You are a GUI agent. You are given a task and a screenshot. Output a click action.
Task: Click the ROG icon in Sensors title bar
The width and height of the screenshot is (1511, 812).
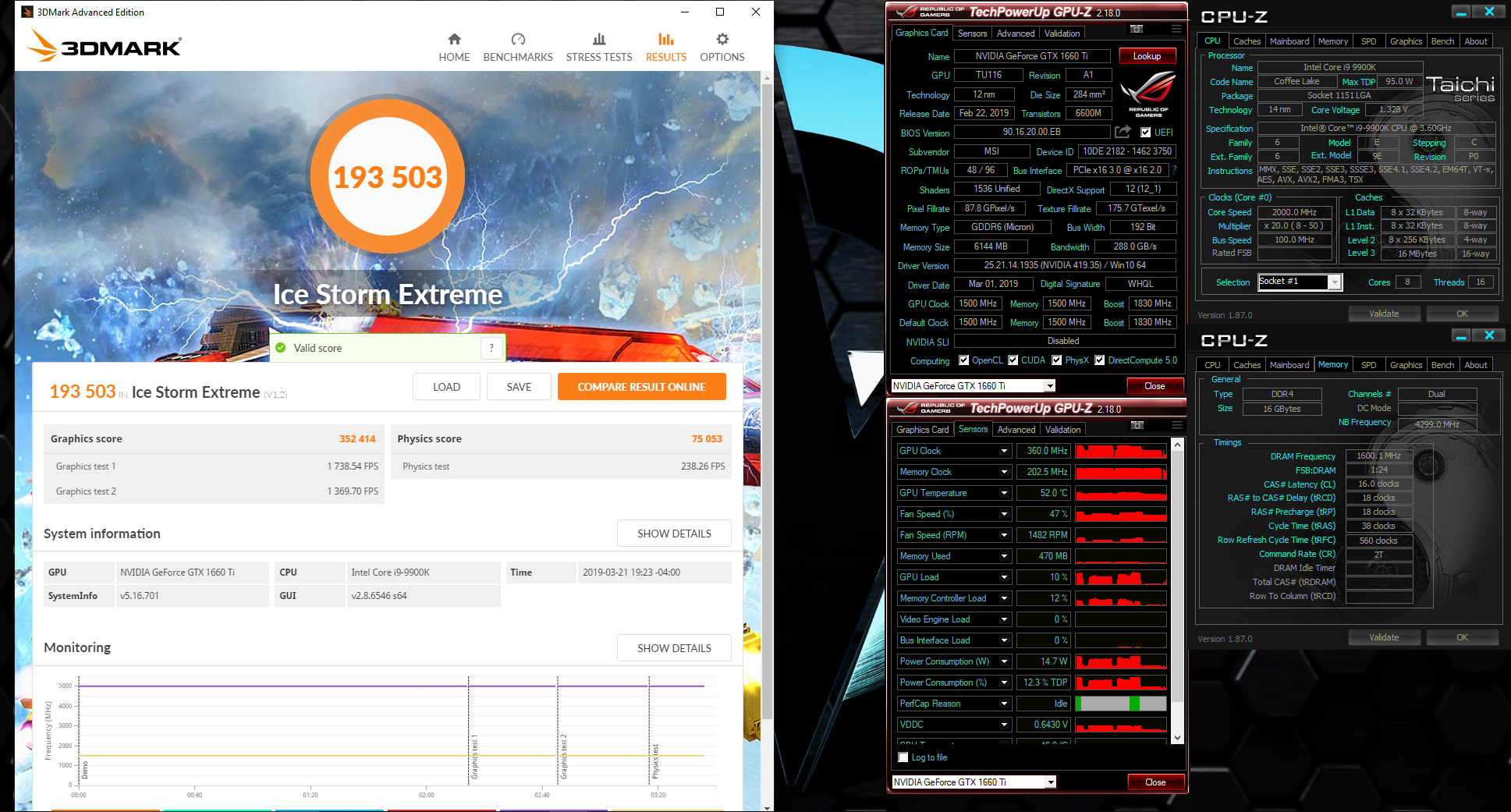(906, 408)
